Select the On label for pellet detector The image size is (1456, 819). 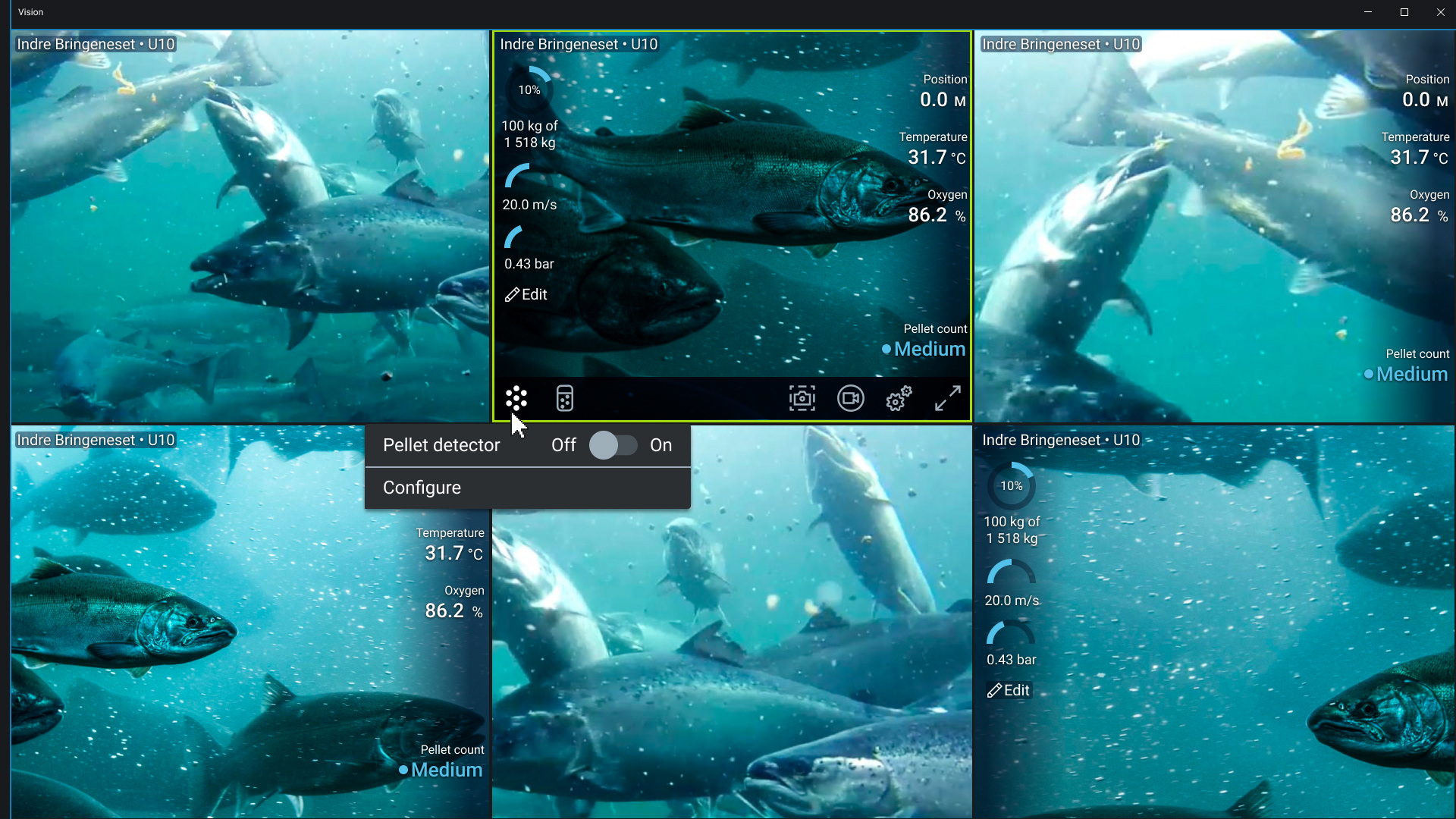pyautogui.click(x=661, y=445)
